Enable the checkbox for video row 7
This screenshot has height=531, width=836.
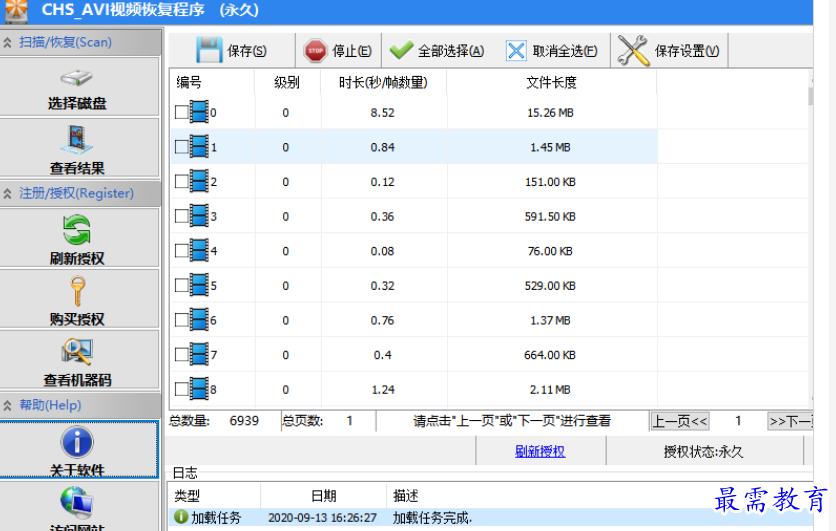click(x=181, y=355)
